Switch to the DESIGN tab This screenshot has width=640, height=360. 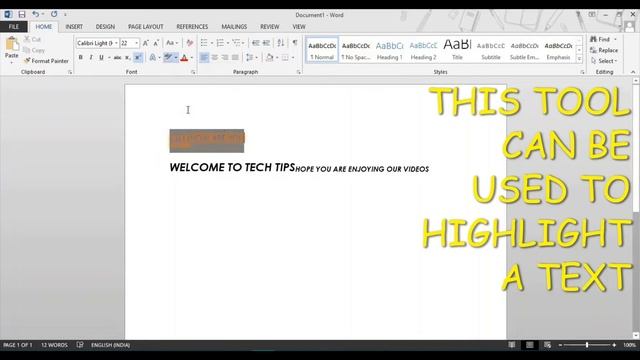[105, 27]
